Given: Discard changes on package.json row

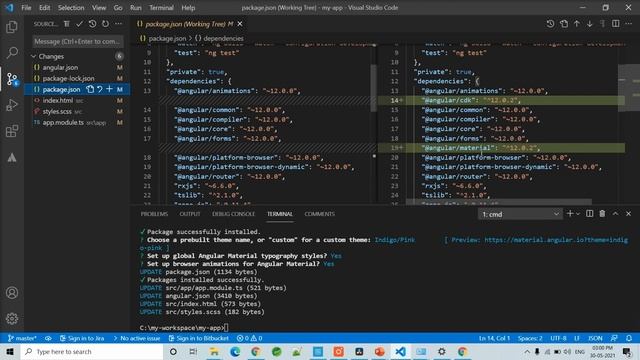Looking at the screenshot, I should 100,89.
